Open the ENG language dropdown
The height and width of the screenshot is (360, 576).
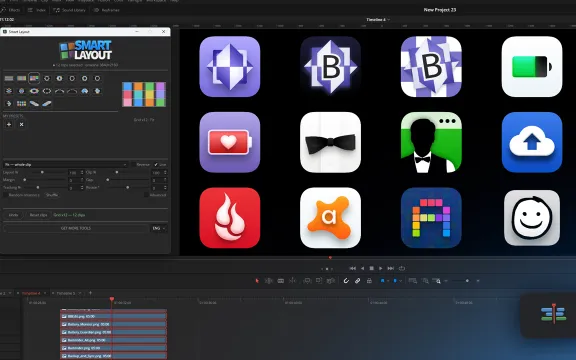pos(159,228)
